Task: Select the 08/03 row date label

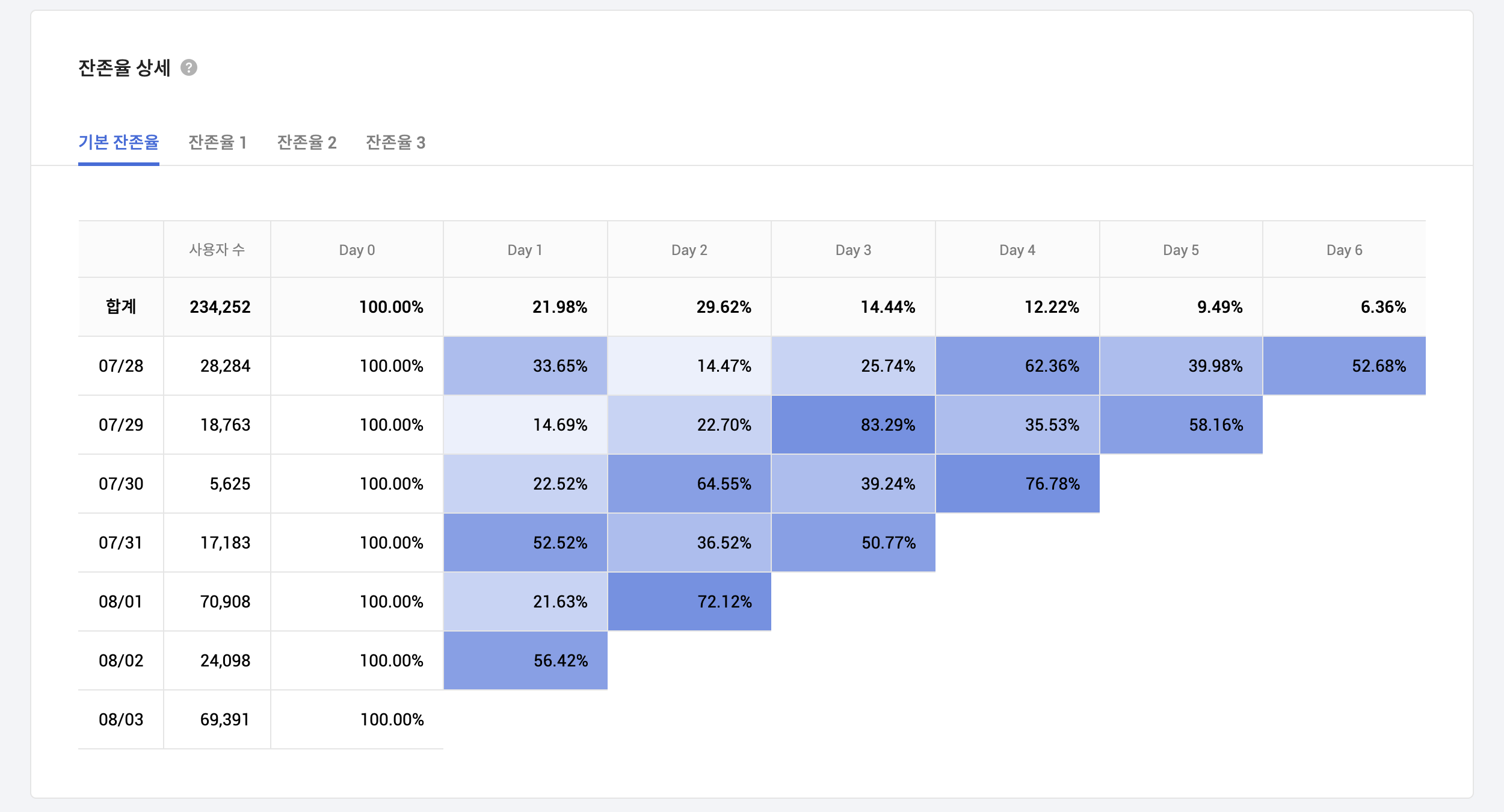Action: 121,719
